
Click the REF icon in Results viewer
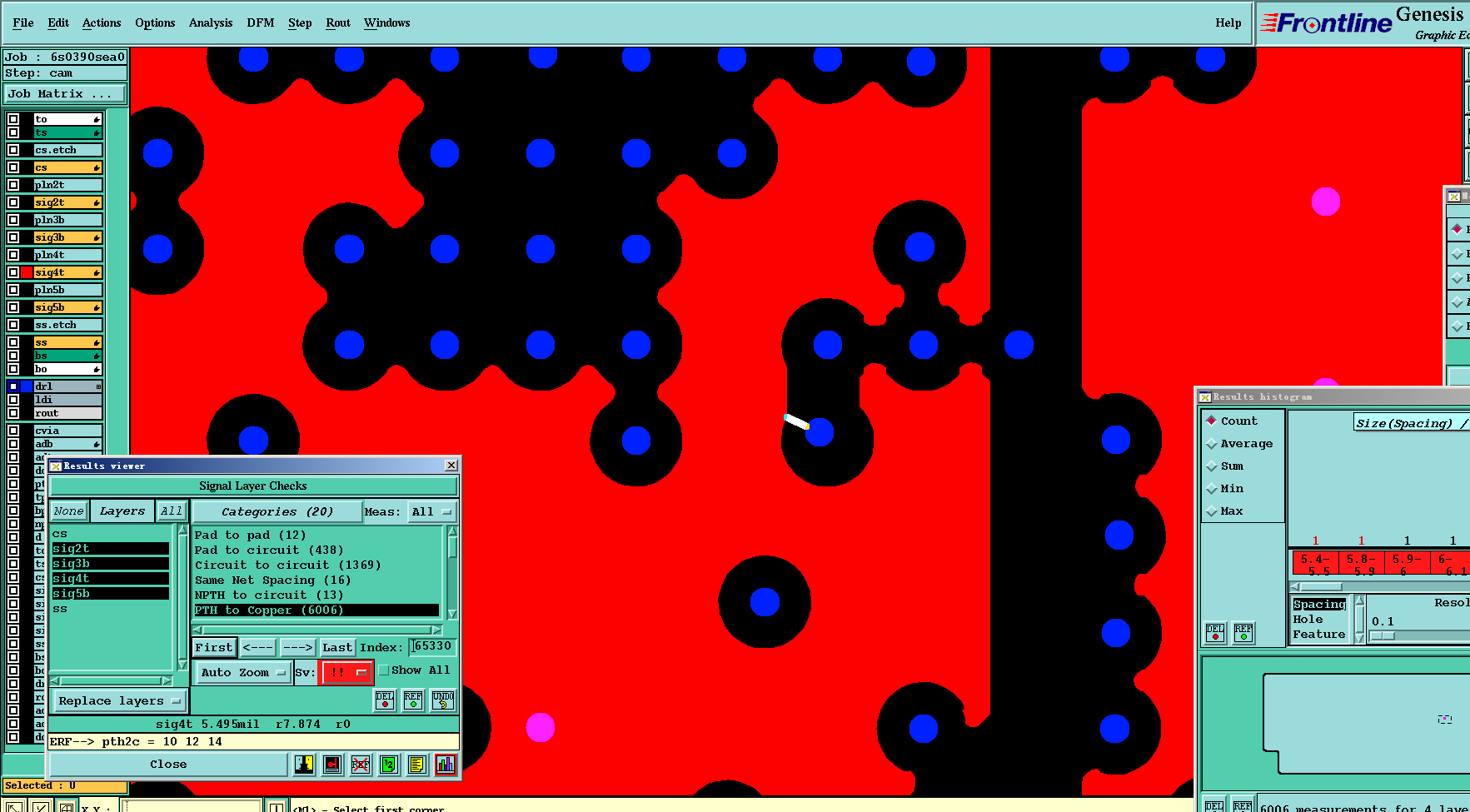(x=413, y=700)
